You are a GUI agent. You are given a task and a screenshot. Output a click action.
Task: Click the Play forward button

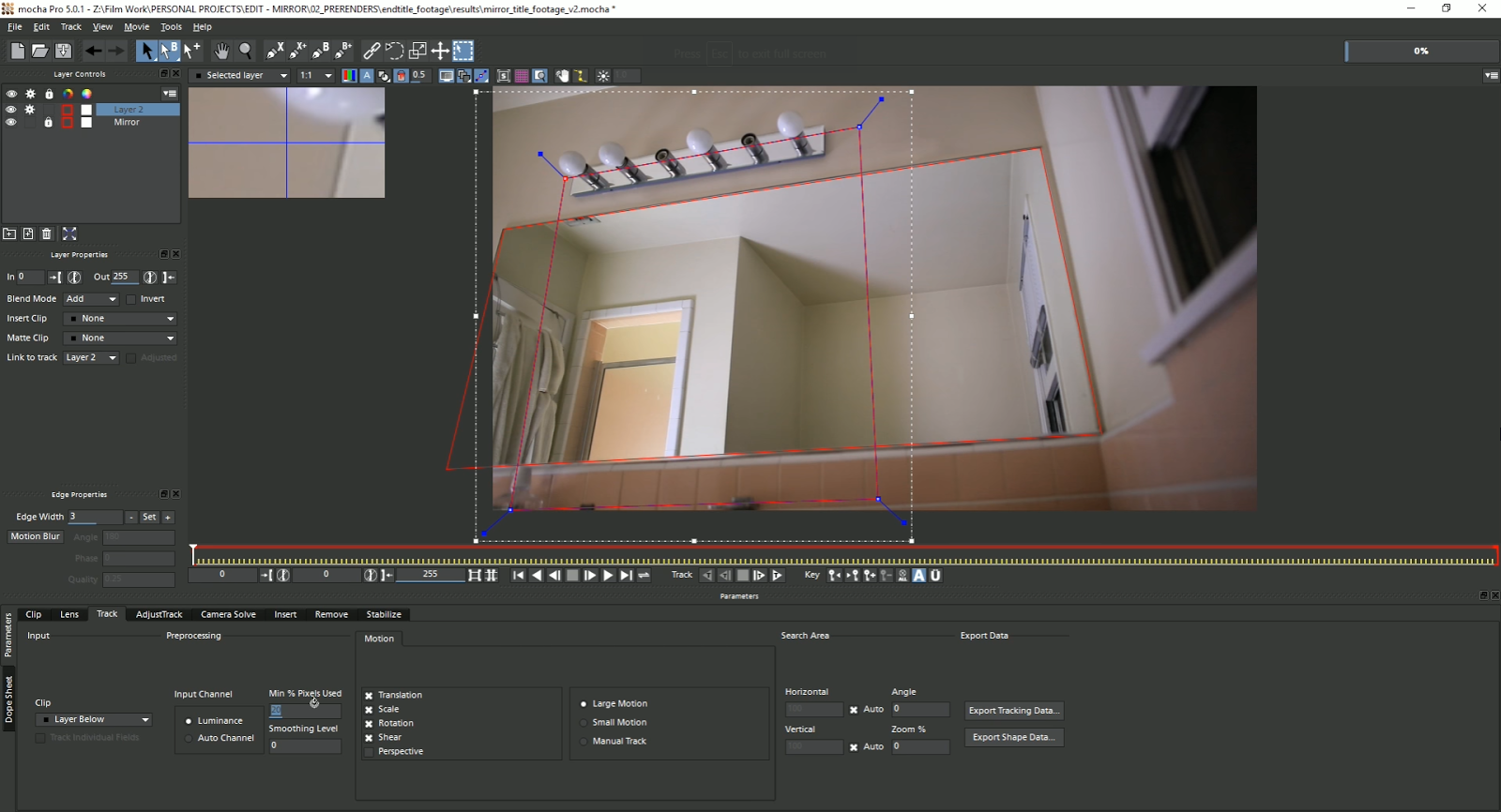point(608,576)
